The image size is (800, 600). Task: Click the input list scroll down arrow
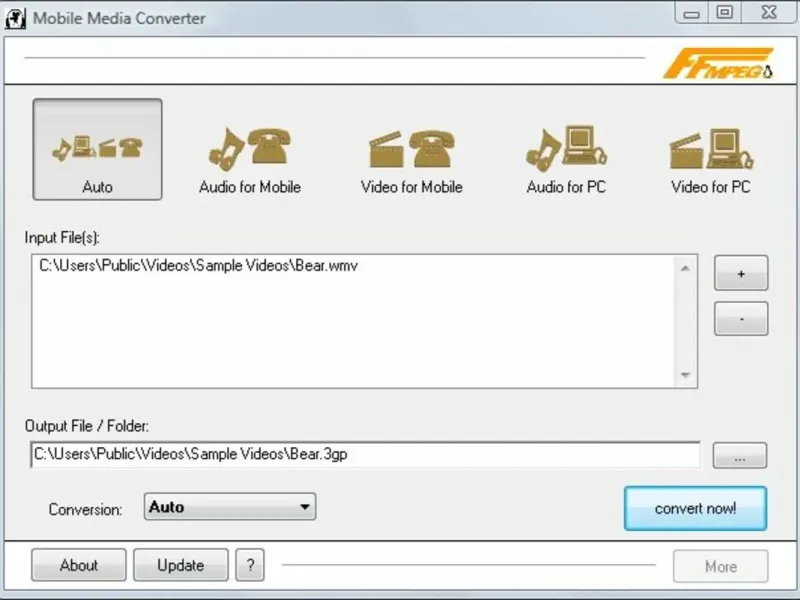pos(685,375)
